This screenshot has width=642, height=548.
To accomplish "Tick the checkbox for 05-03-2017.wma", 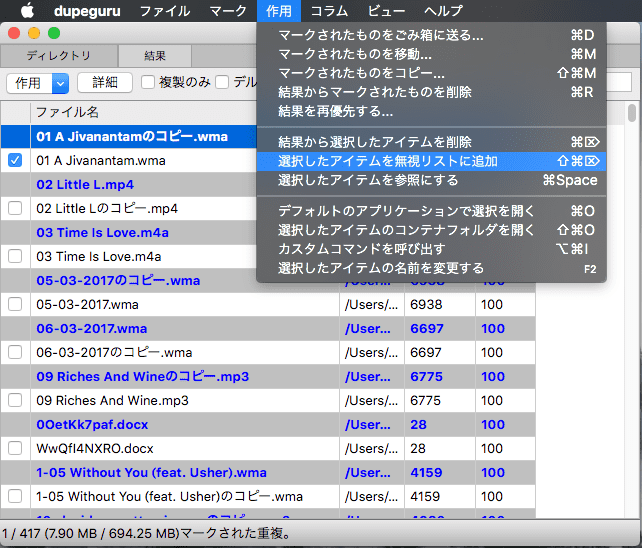I will click(15, 304).
